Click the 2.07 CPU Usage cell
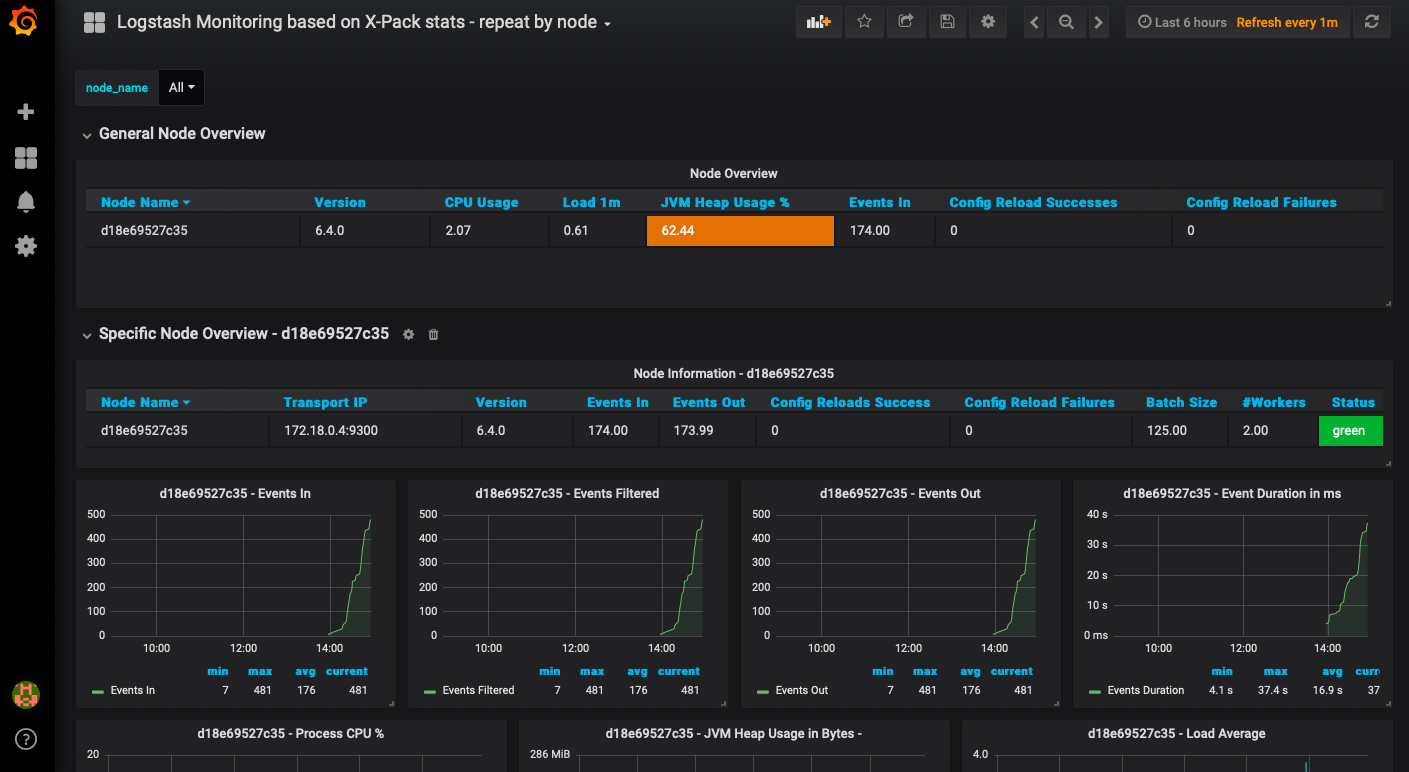The image size is (1409, 772). pos(490,231)
